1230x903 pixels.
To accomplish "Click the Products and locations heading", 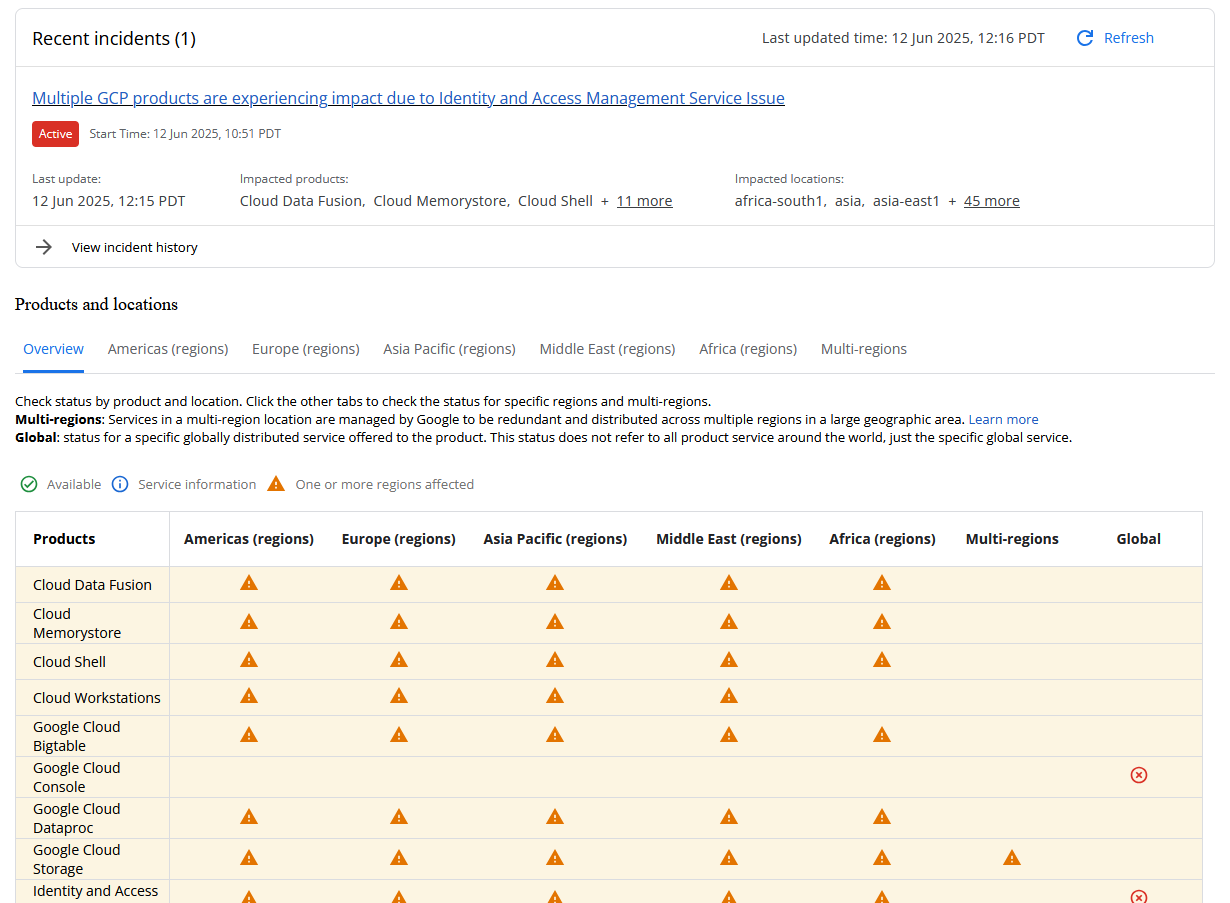I will (97, 304).
